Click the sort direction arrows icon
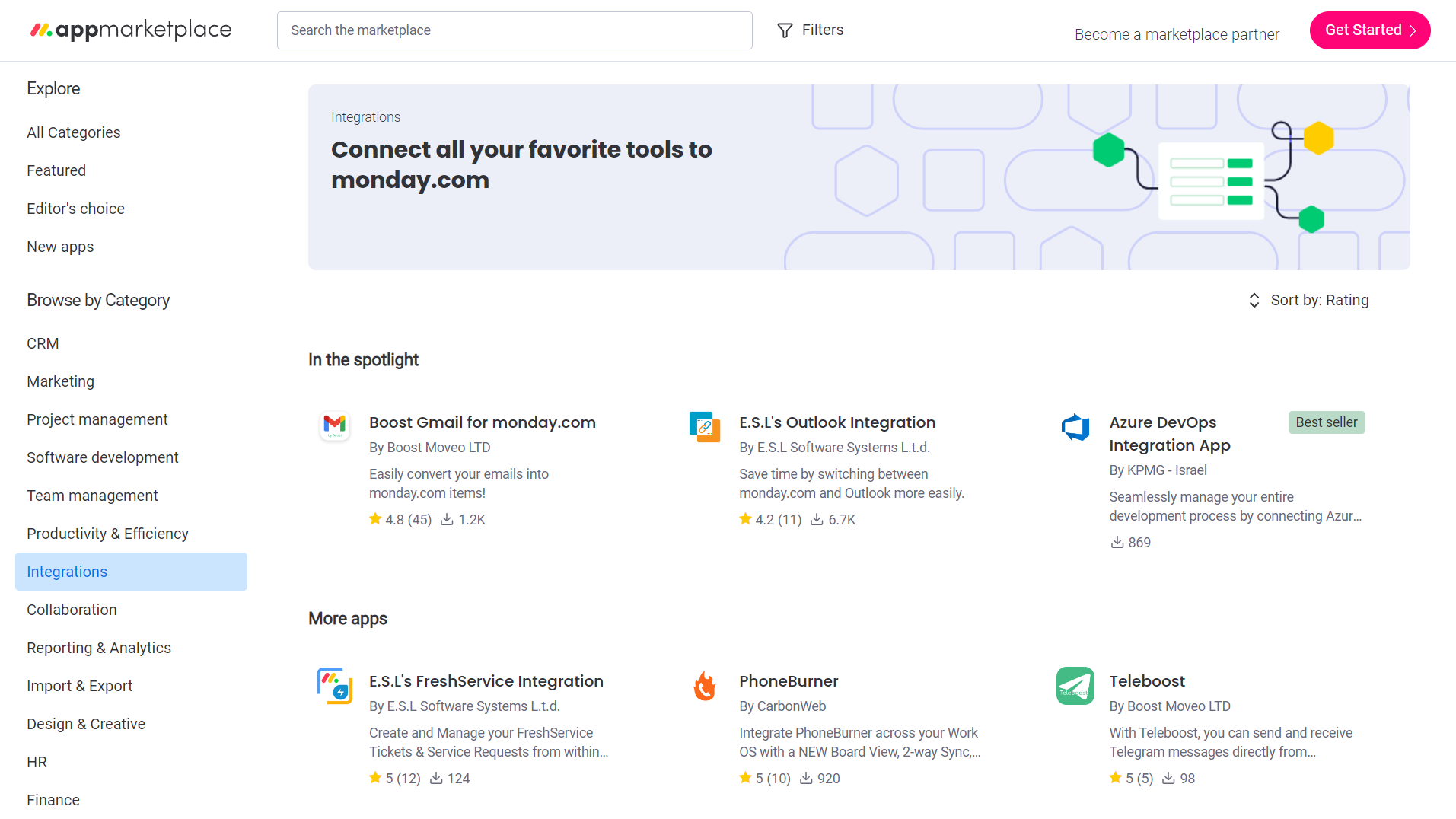The height and width of the screenshot is (819, 1456). pos(1254,300)
